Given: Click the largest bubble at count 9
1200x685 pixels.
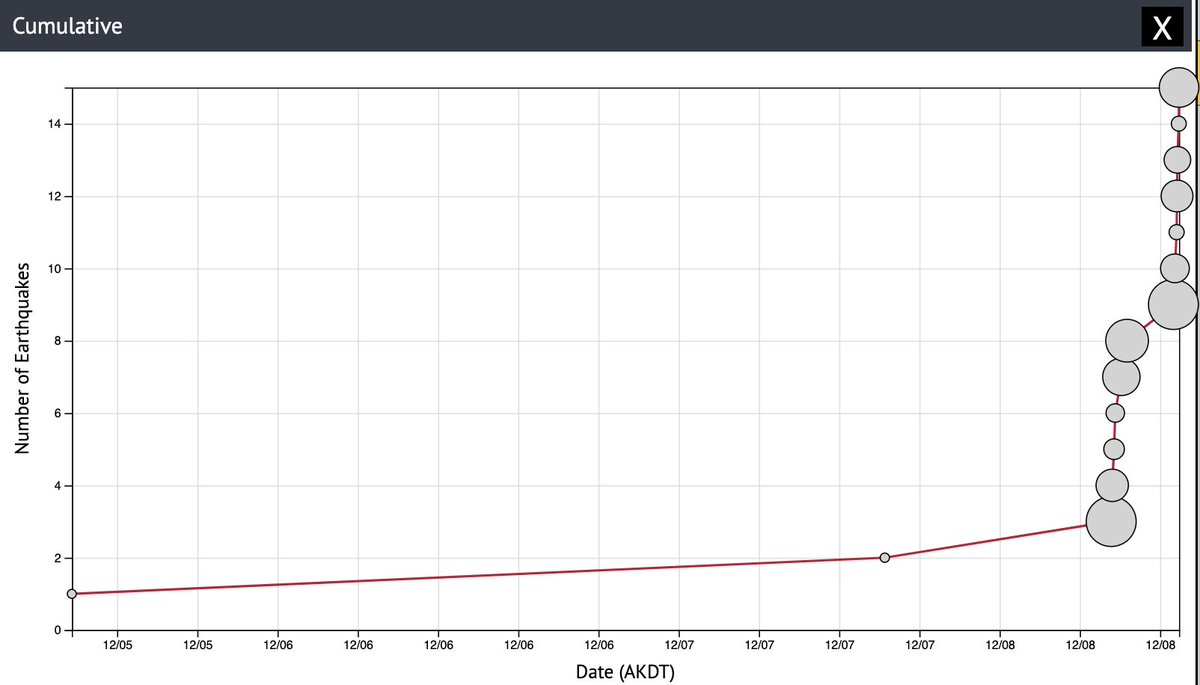Looking at the screenshot, I should tap(1173, 304).
